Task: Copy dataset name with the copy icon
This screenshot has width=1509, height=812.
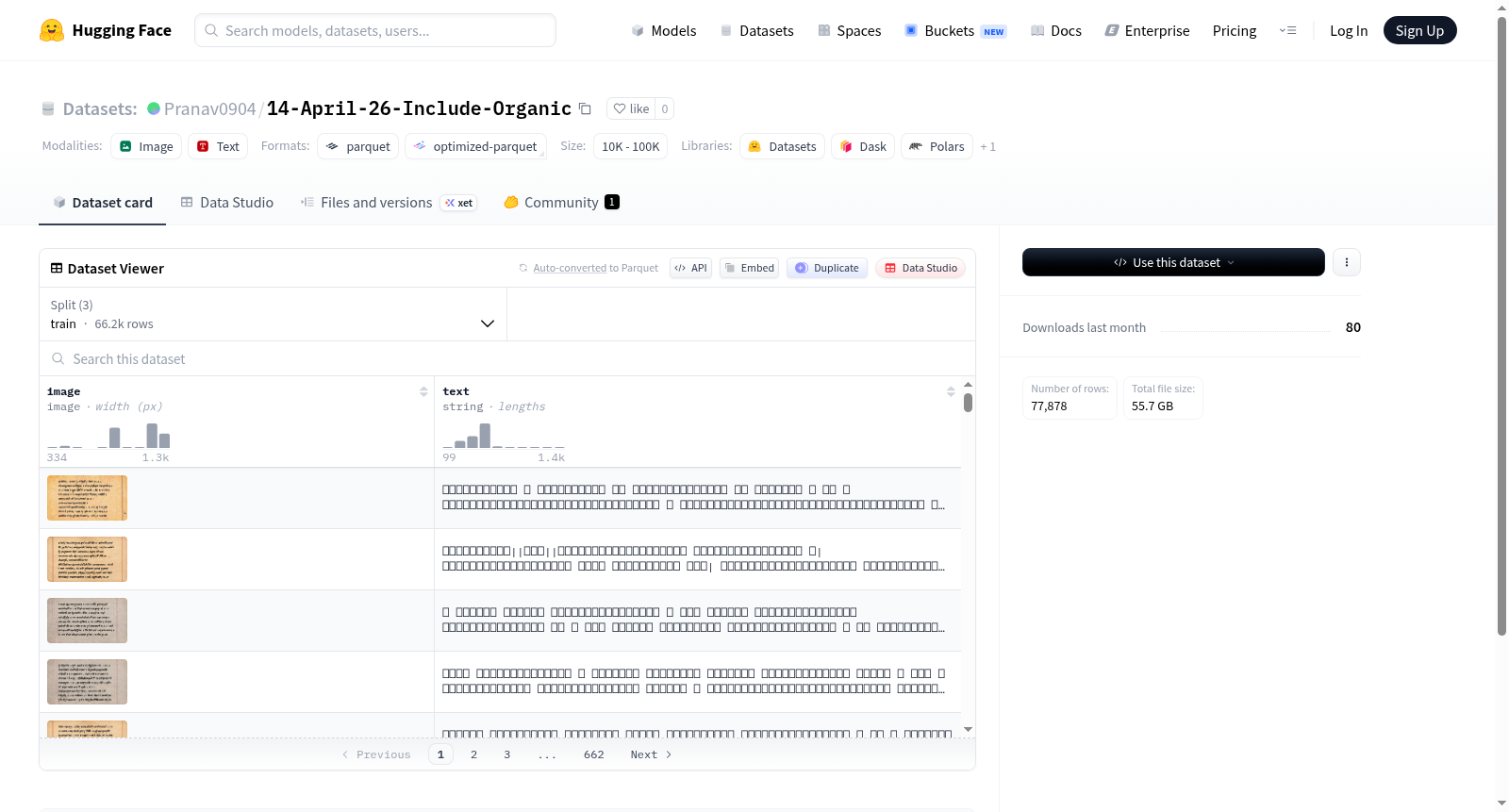Action: (x=585, y=108)
